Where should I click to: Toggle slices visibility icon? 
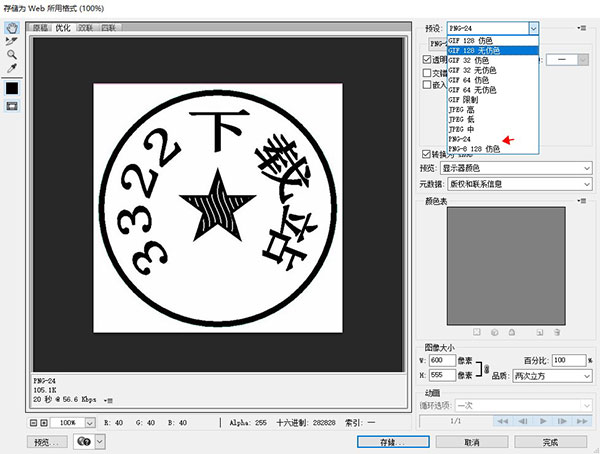click(12, 106)
